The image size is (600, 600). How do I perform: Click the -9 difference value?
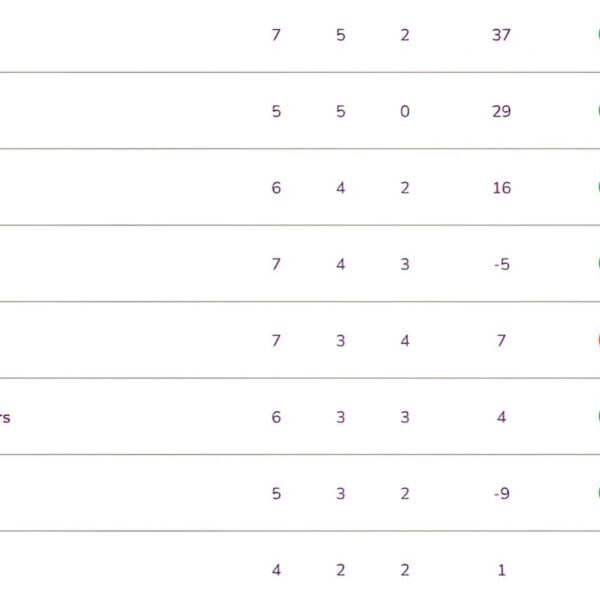[502, 493]
